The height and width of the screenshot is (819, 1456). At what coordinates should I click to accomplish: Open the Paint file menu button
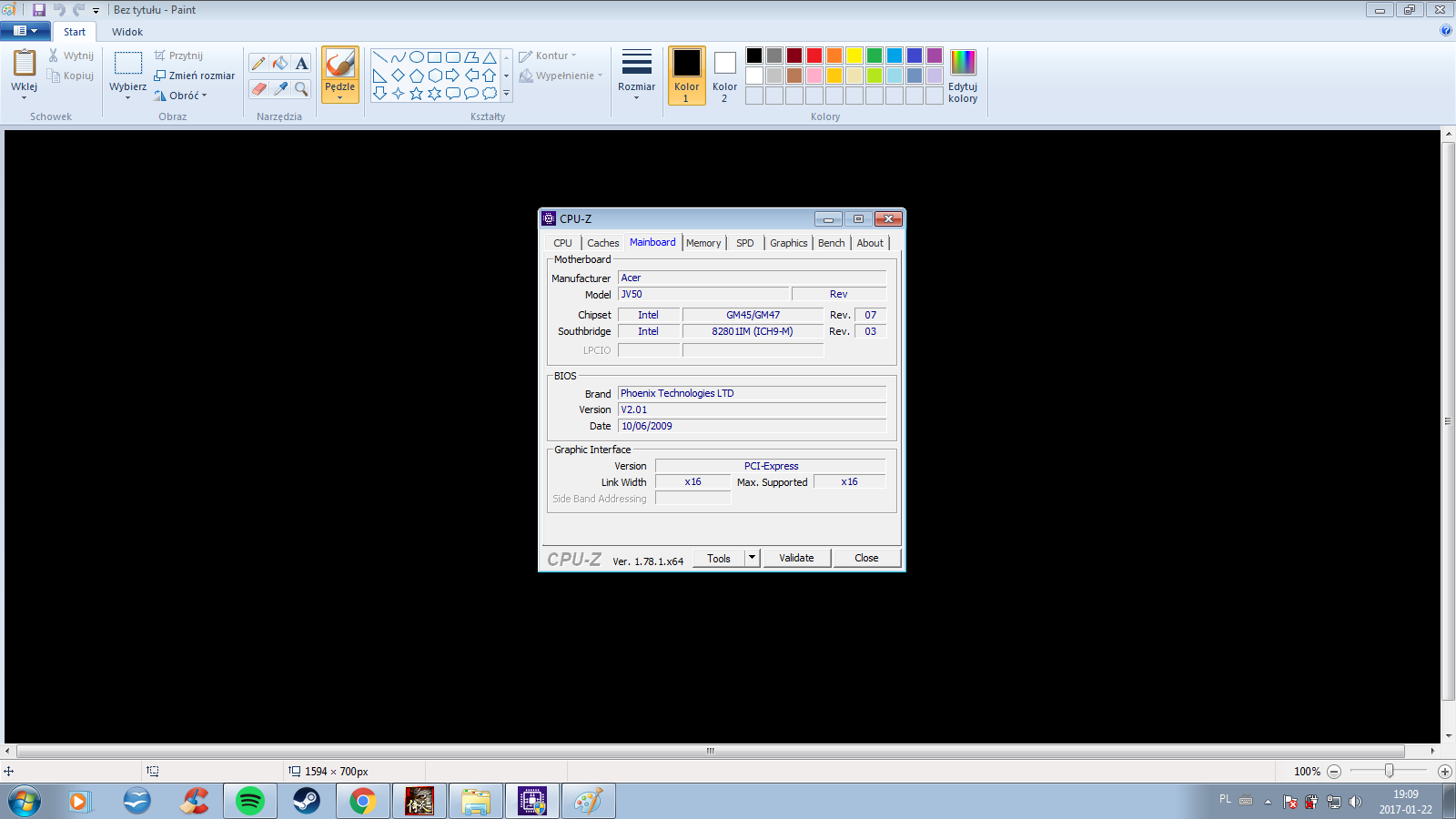25,31
